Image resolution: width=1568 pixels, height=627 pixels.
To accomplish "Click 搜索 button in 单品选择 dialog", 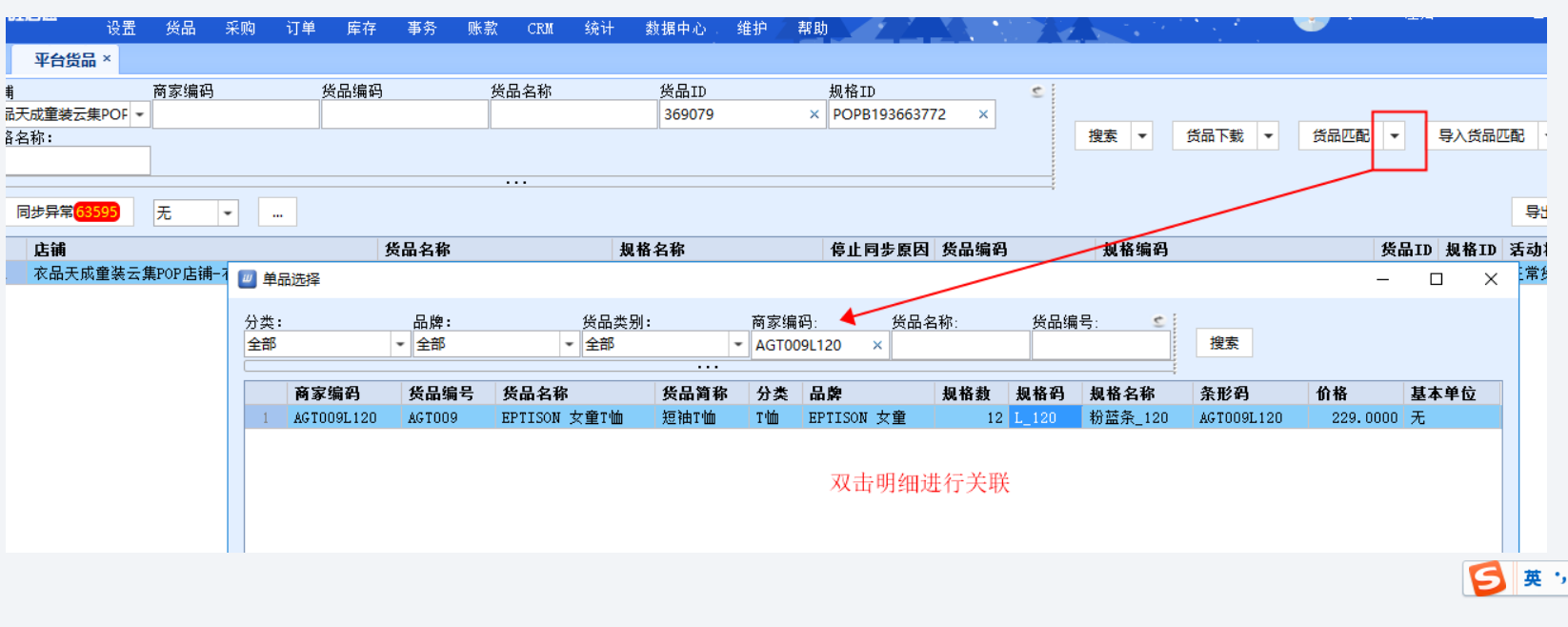I will (x=1223, y=343).
